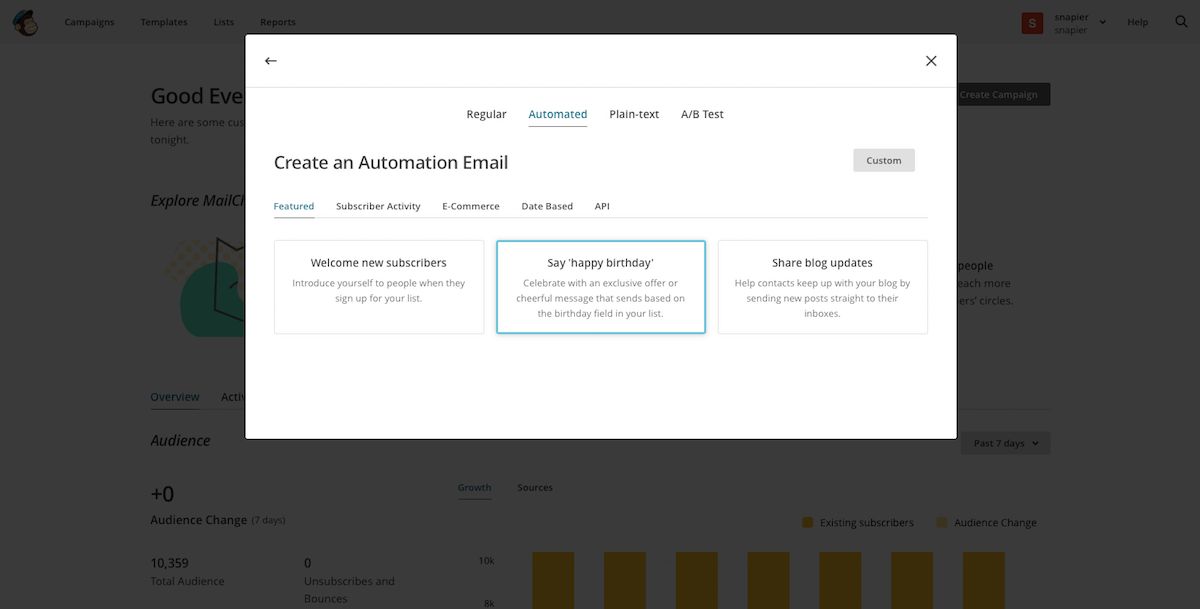Click the Mailchimp monkey logo

(x=25, y=22)
